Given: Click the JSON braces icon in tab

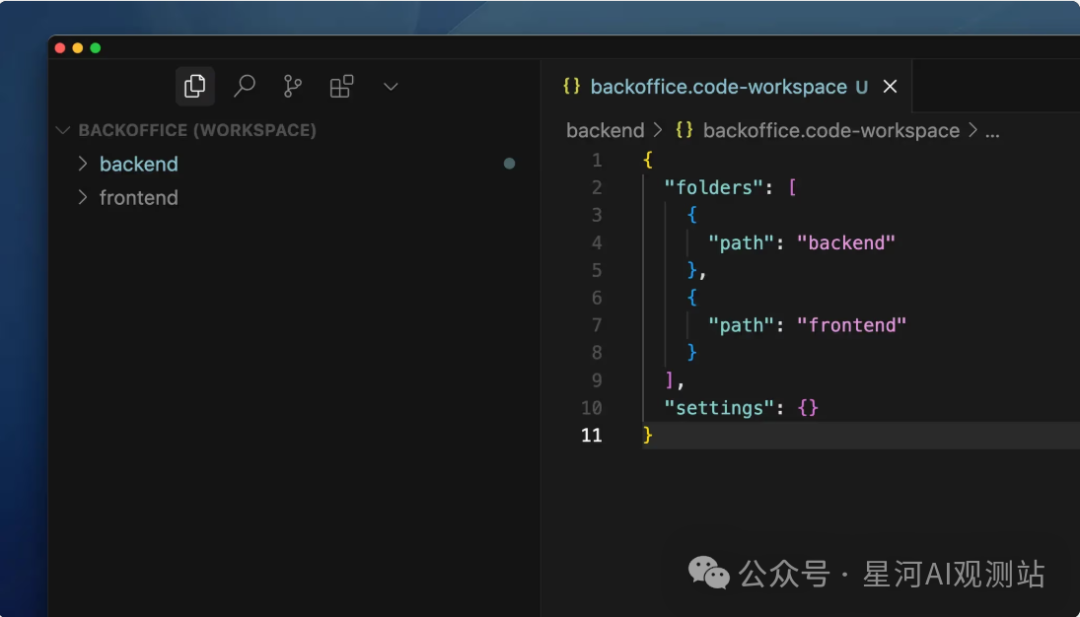Looking at the screenshot, I should (x=572, y=87).
